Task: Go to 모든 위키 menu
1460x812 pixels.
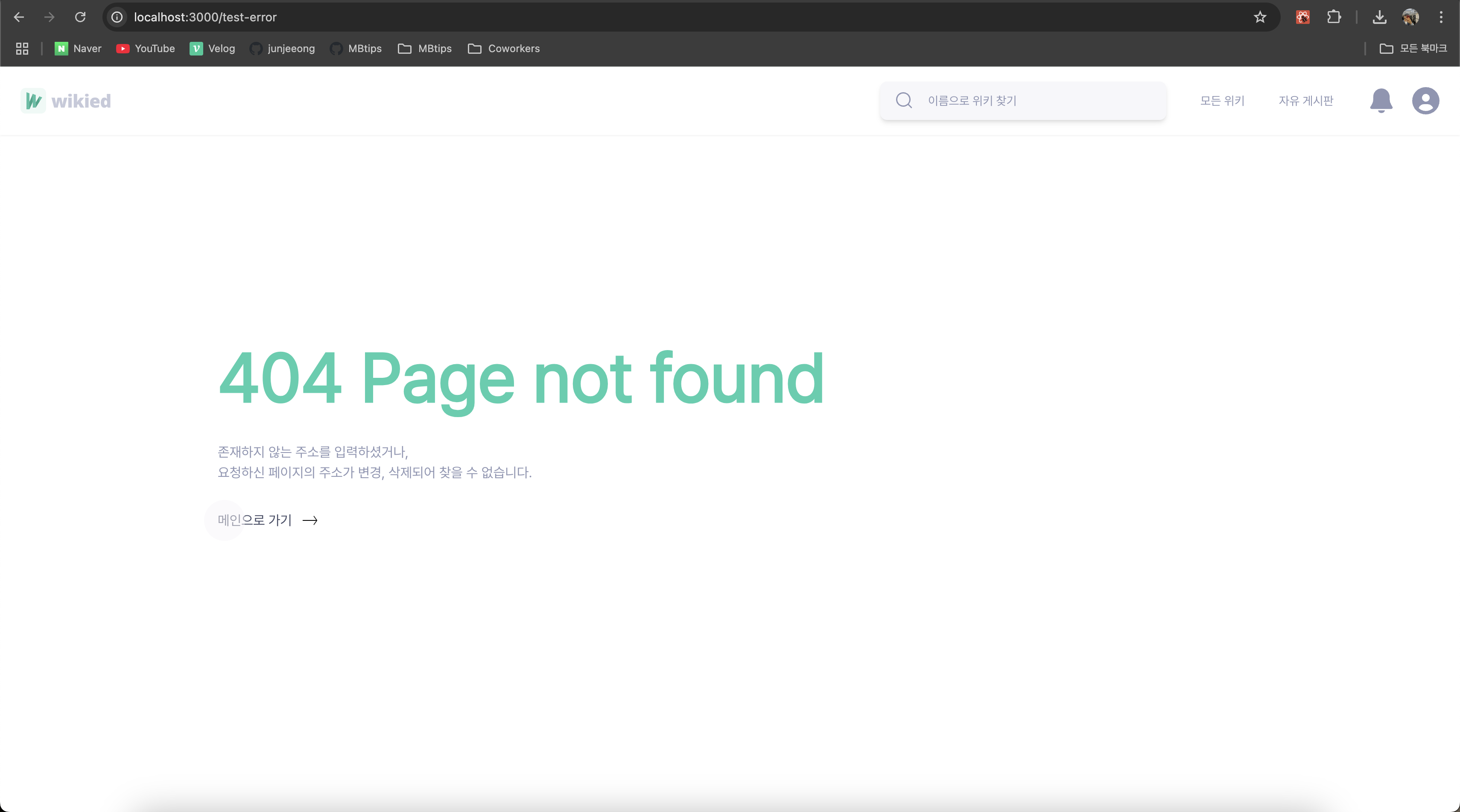Action: point(1222,101)
